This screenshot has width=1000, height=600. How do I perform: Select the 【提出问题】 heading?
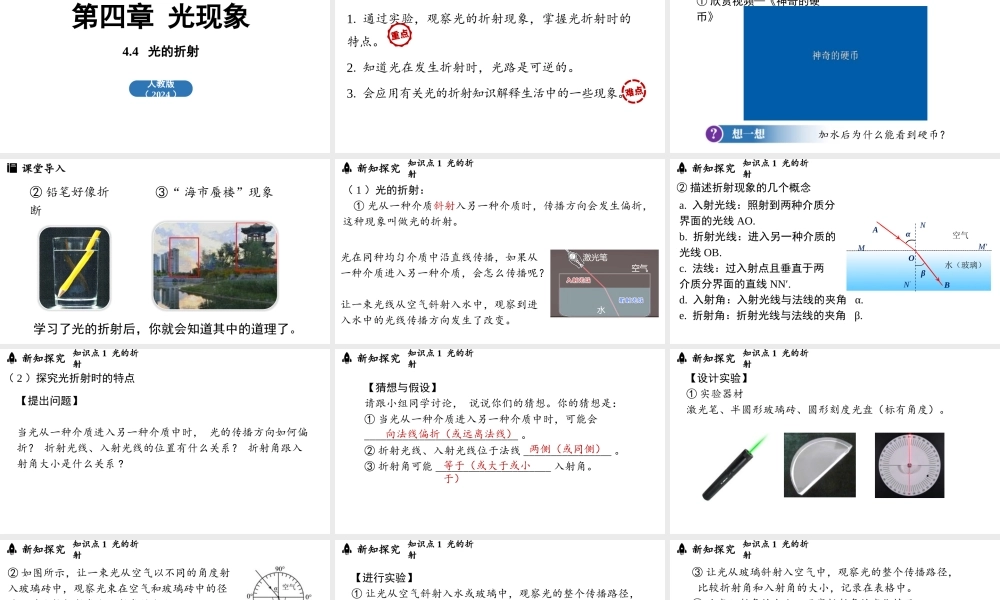(49, 401)
